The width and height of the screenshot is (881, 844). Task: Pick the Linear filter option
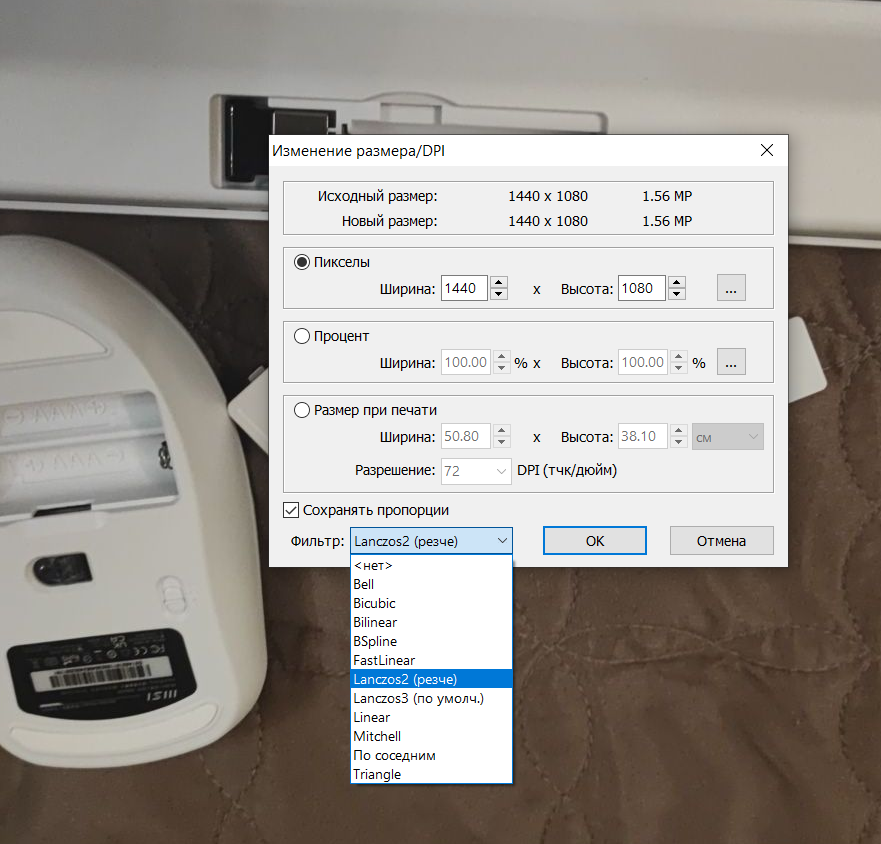pos(431,718)
